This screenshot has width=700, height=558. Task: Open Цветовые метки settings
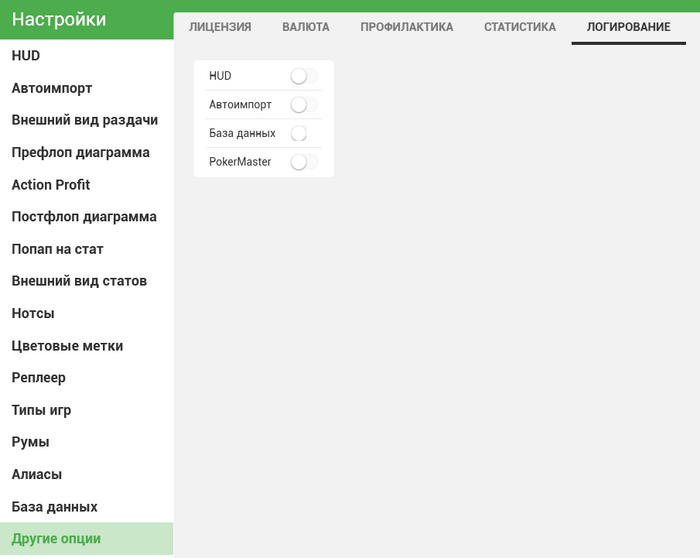coord(87,346)
